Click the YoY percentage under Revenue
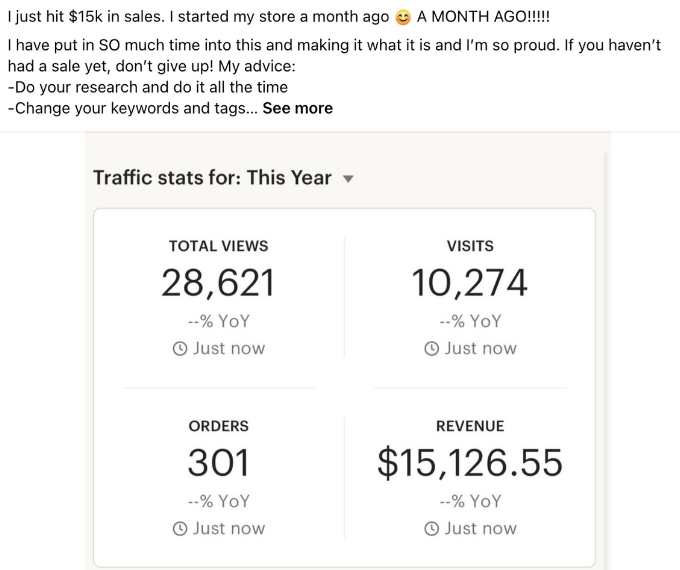Screen dimensions: 680x570 click(x=470, y=500)
